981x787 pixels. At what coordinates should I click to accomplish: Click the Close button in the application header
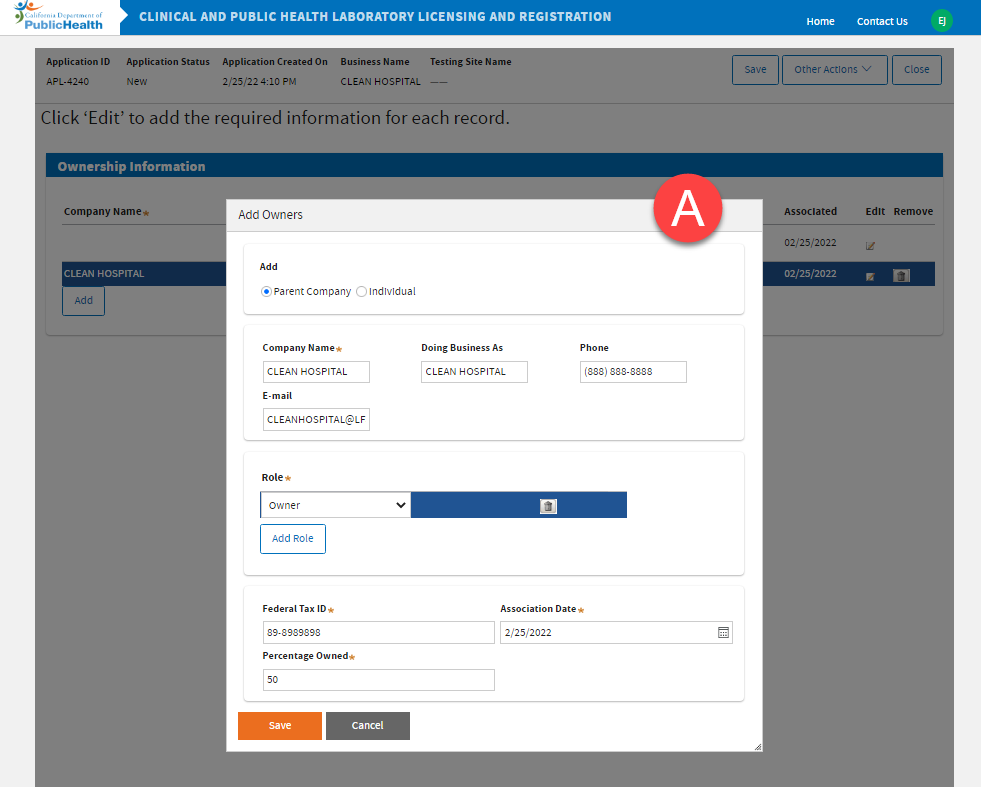pos(917,69)
